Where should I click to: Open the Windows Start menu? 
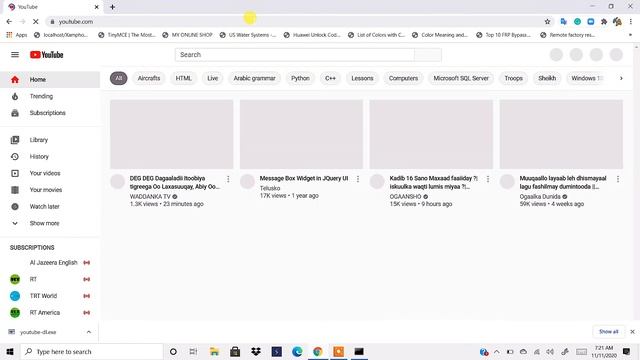coord(10,351)
